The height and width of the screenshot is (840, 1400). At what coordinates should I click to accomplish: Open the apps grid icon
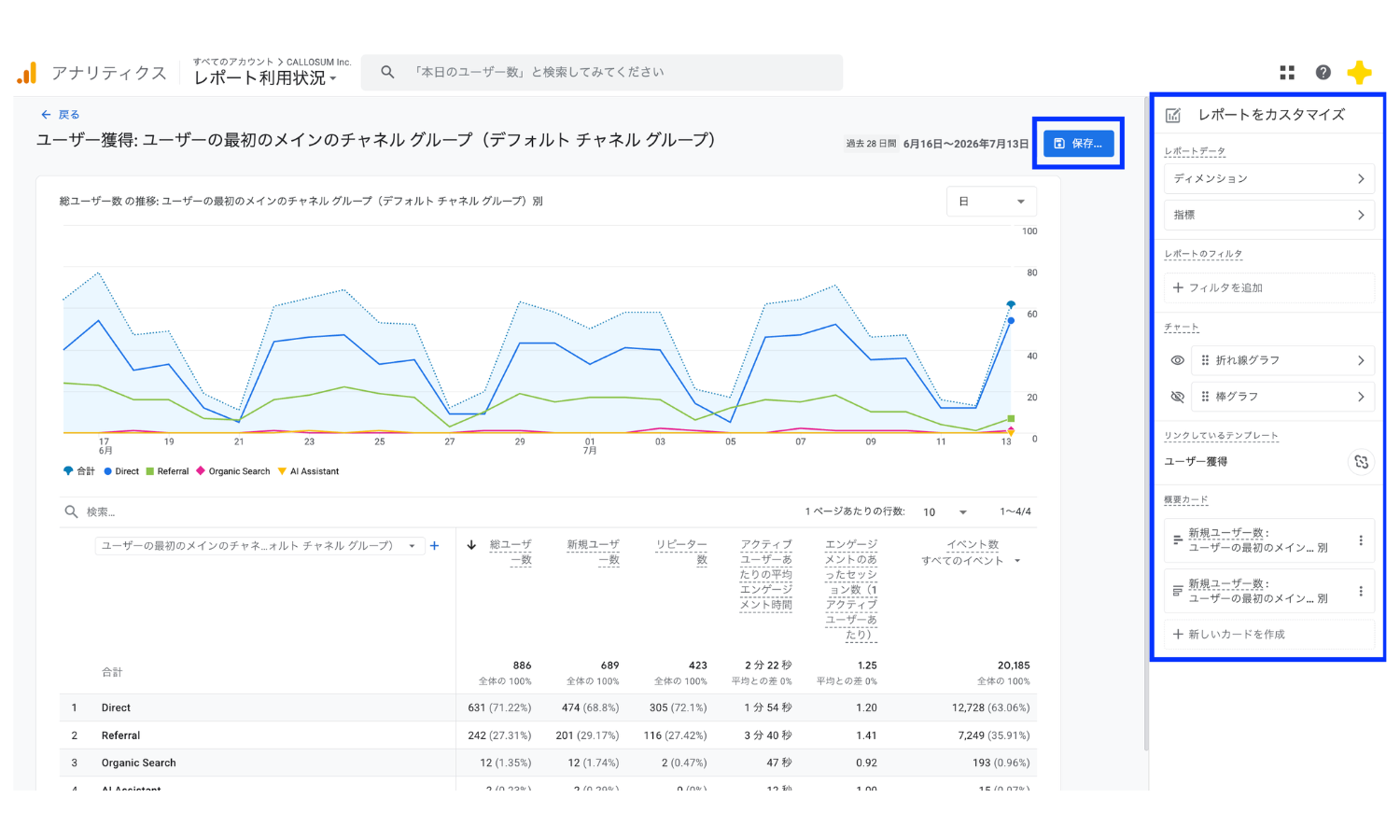point(1287,73)
